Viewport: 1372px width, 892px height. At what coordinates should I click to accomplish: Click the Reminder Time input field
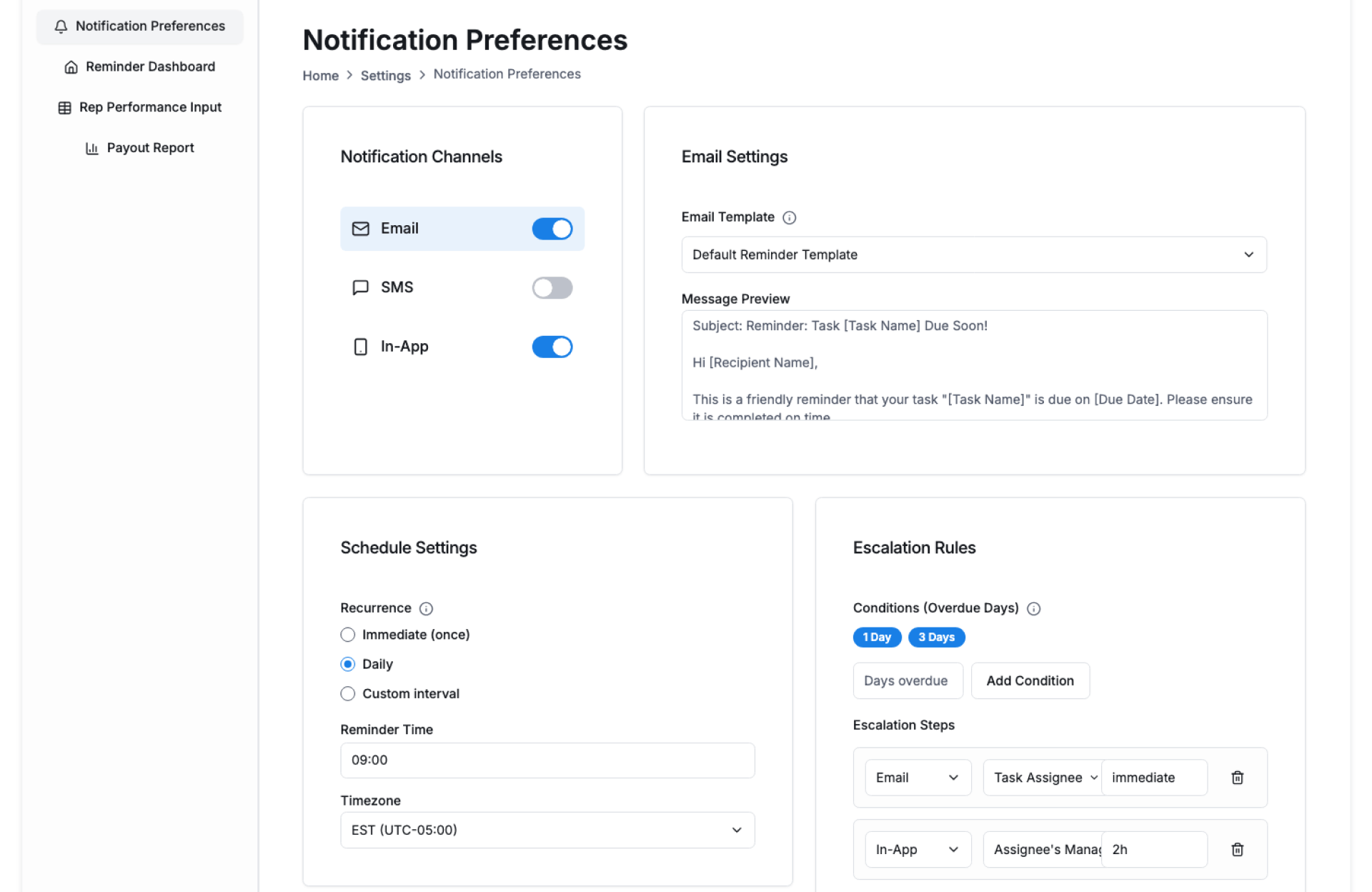click(x=547, y=760)
